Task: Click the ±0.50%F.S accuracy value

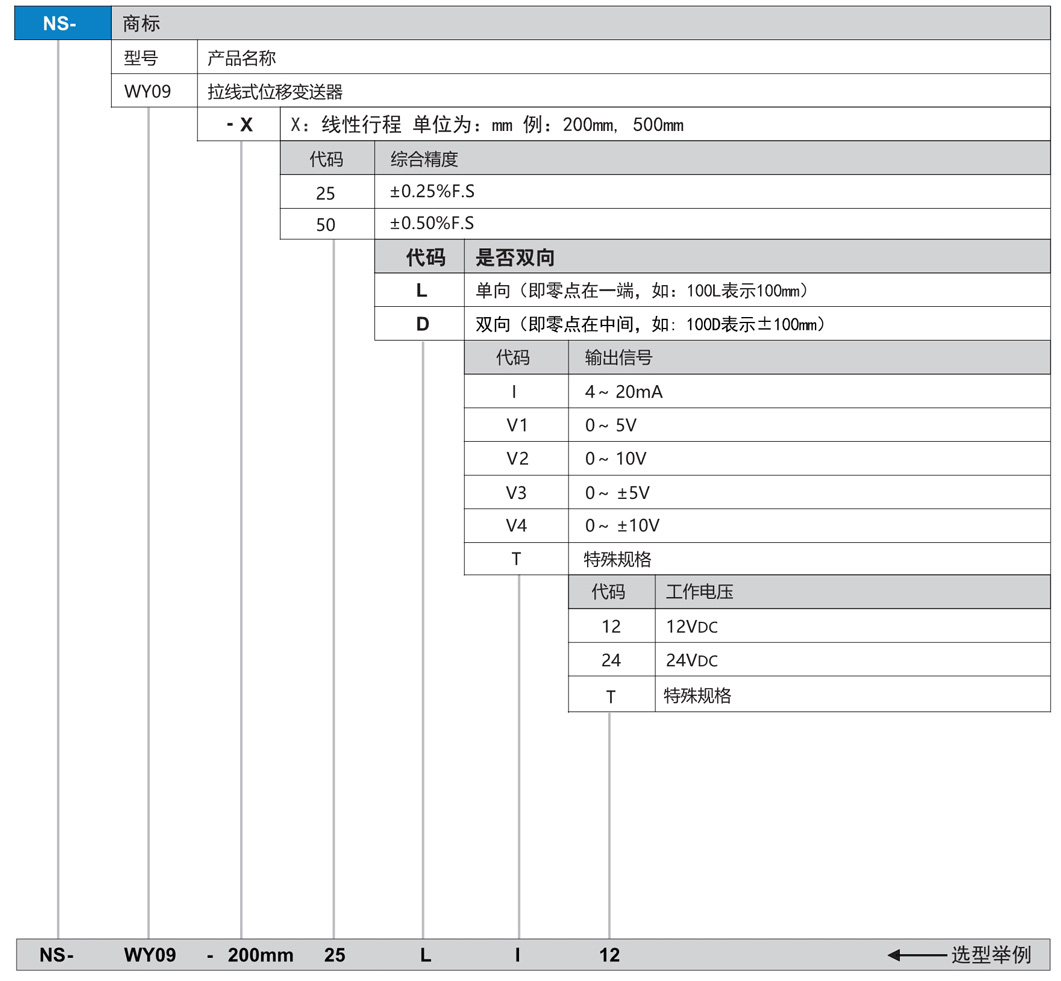Action: (431, 224)
